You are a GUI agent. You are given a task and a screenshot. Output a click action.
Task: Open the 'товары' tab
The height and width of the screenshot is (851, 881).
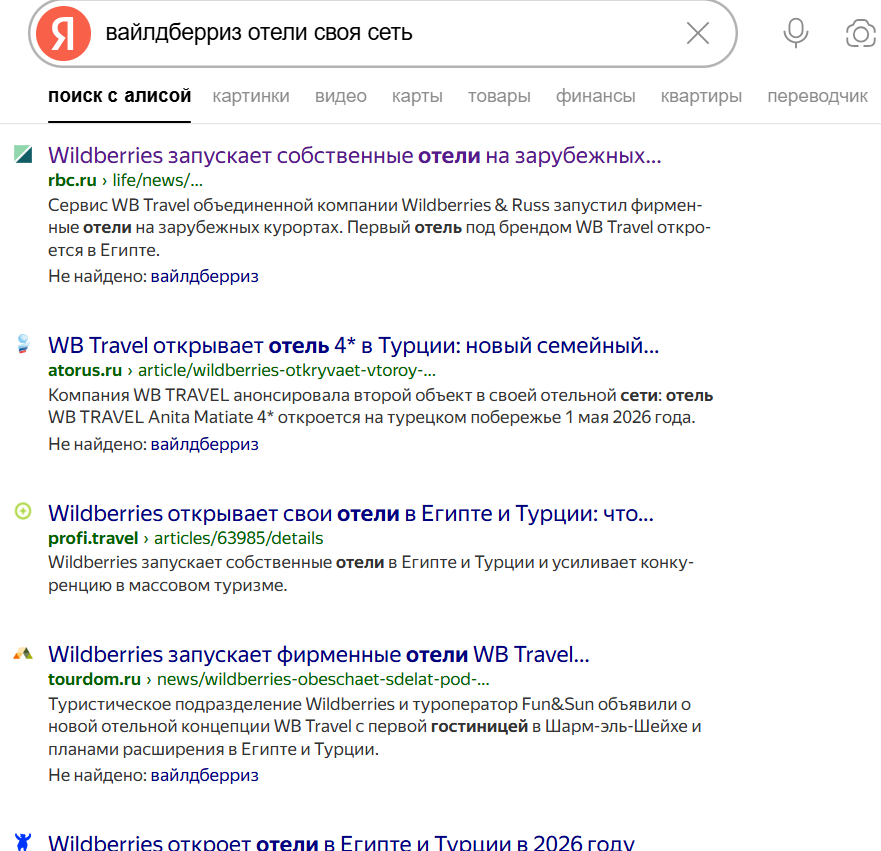[499, 96]
